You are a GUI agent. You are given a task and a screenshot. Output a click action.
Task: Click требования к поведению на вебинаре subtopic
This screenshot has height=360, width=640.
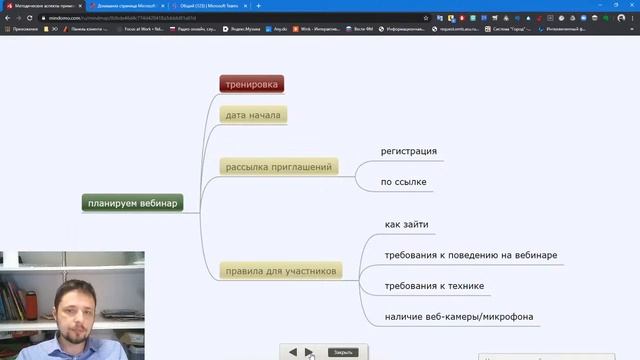[x=471, y=255]
